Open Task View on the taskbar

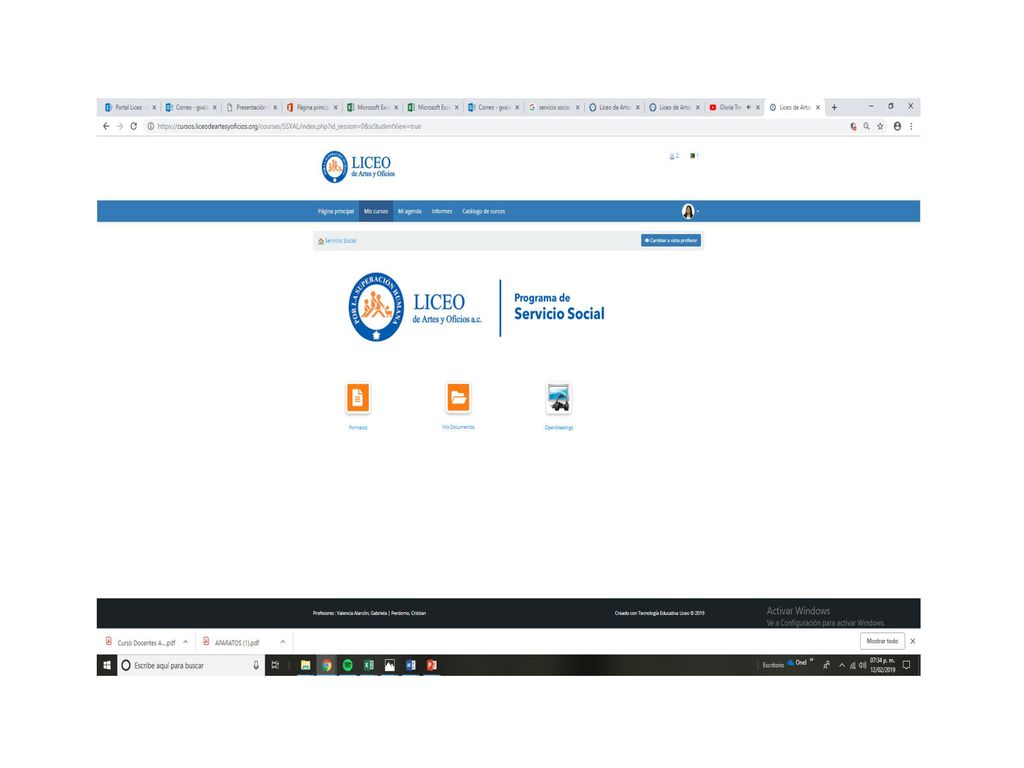[275, 665]
